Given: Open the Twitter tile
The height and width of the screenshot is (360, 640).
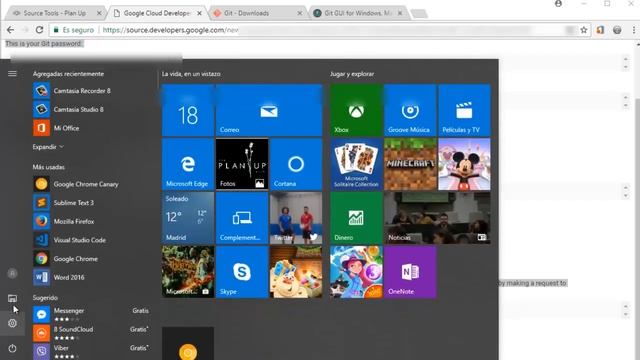Looking at the screenshot, I should tap(296, 218).
